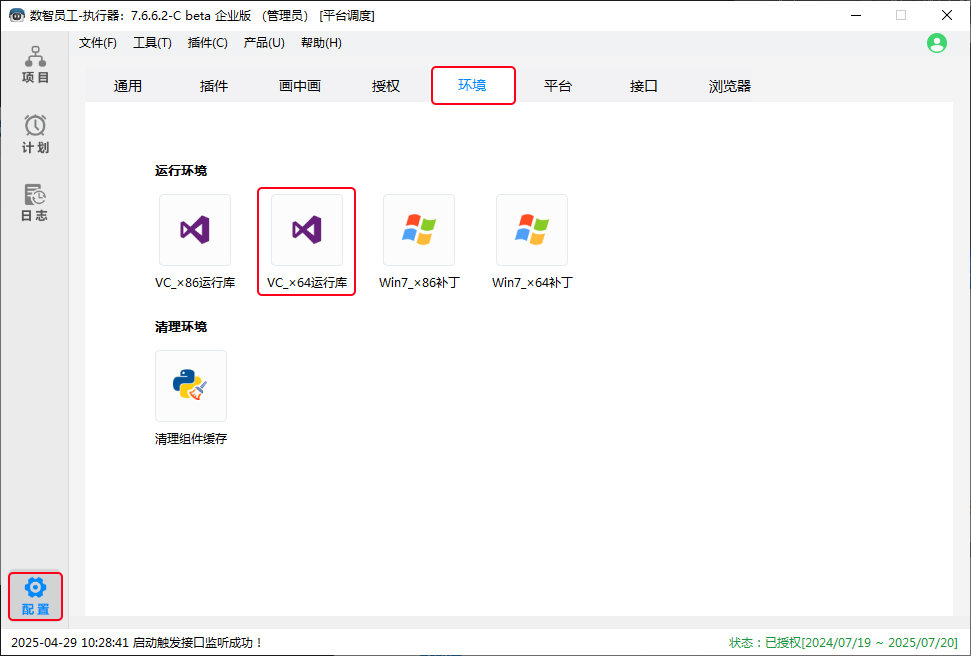
Task: Select the Win7_×86补丁 Windows icon
Action: [419, 231]
